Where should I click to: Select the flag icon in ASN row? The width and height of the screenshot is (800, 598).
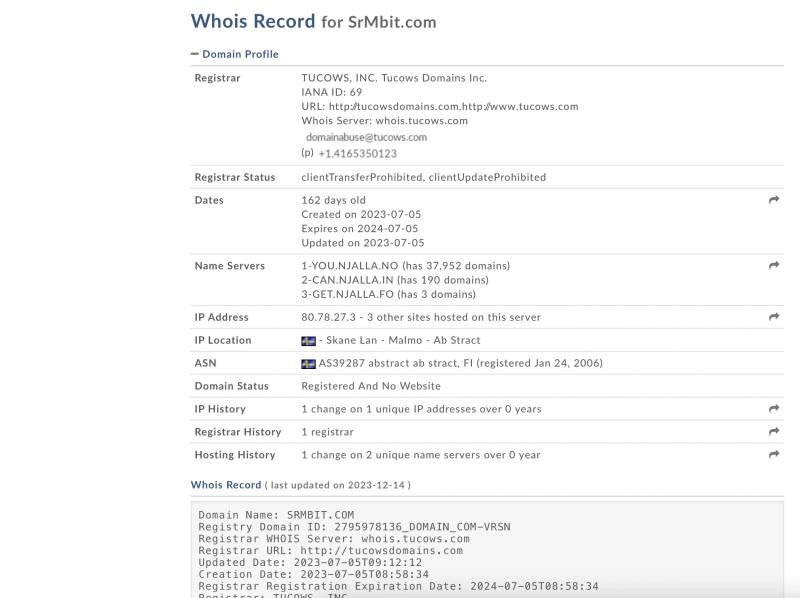(308, 364)
